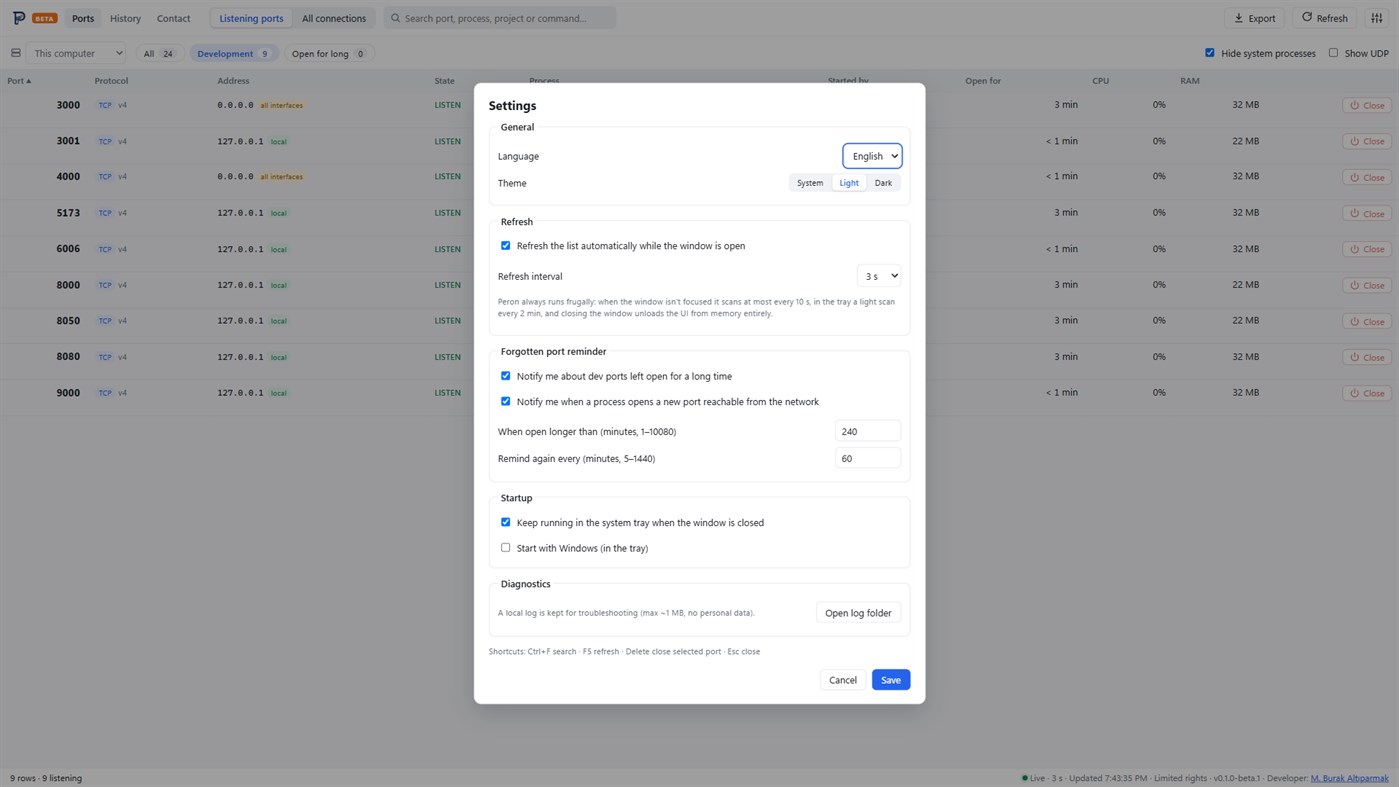This screenshot has width=1399, height=787.
Task: Select the Dark theme option
Action: 883,183
